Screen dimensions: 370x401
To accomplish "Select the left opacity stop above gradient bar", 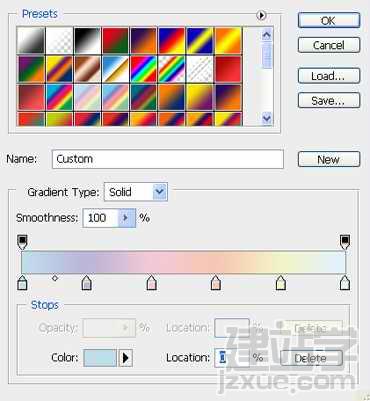I will 22,242.
